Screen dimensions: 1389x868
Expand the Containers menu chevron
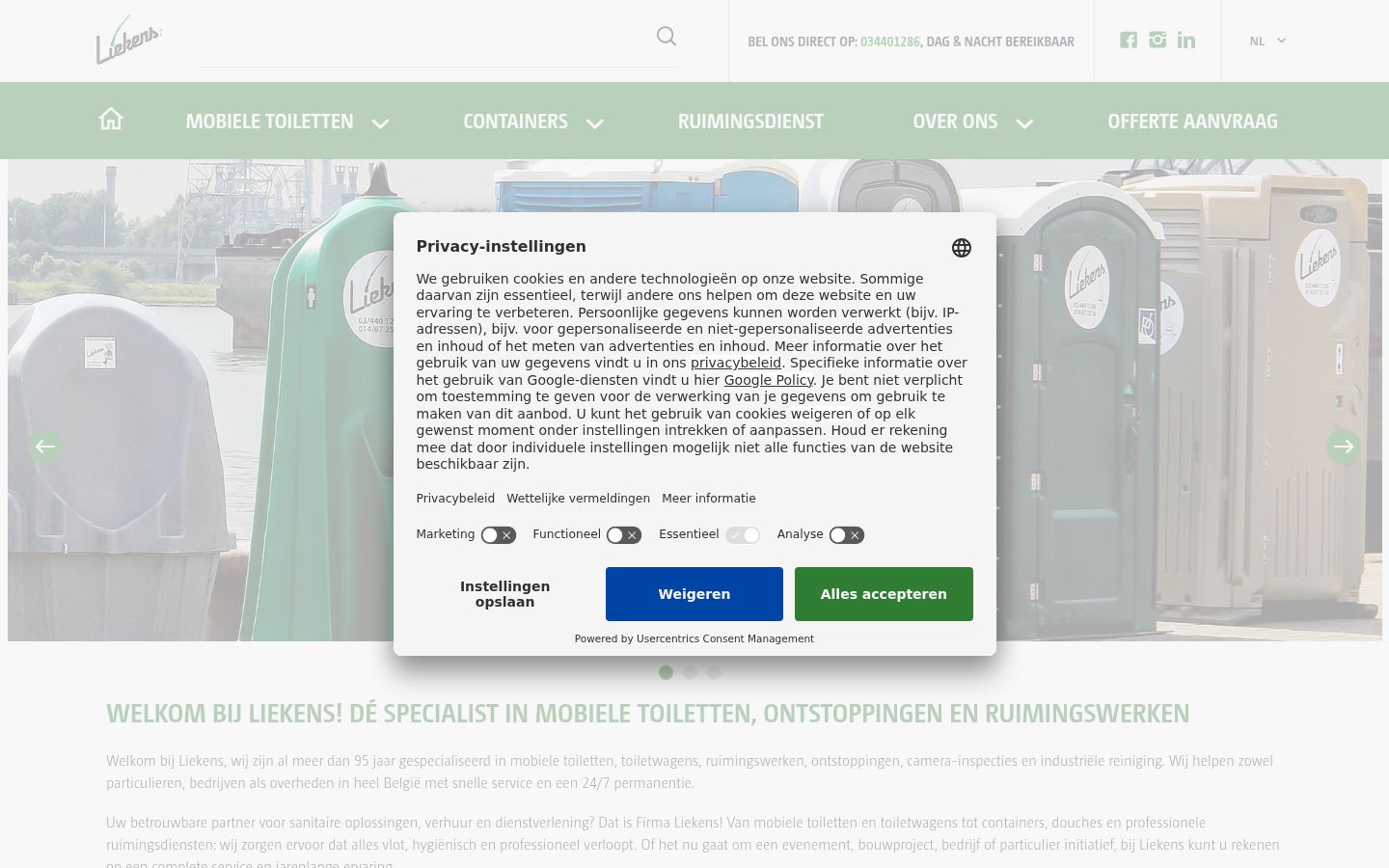coord(595,123)
